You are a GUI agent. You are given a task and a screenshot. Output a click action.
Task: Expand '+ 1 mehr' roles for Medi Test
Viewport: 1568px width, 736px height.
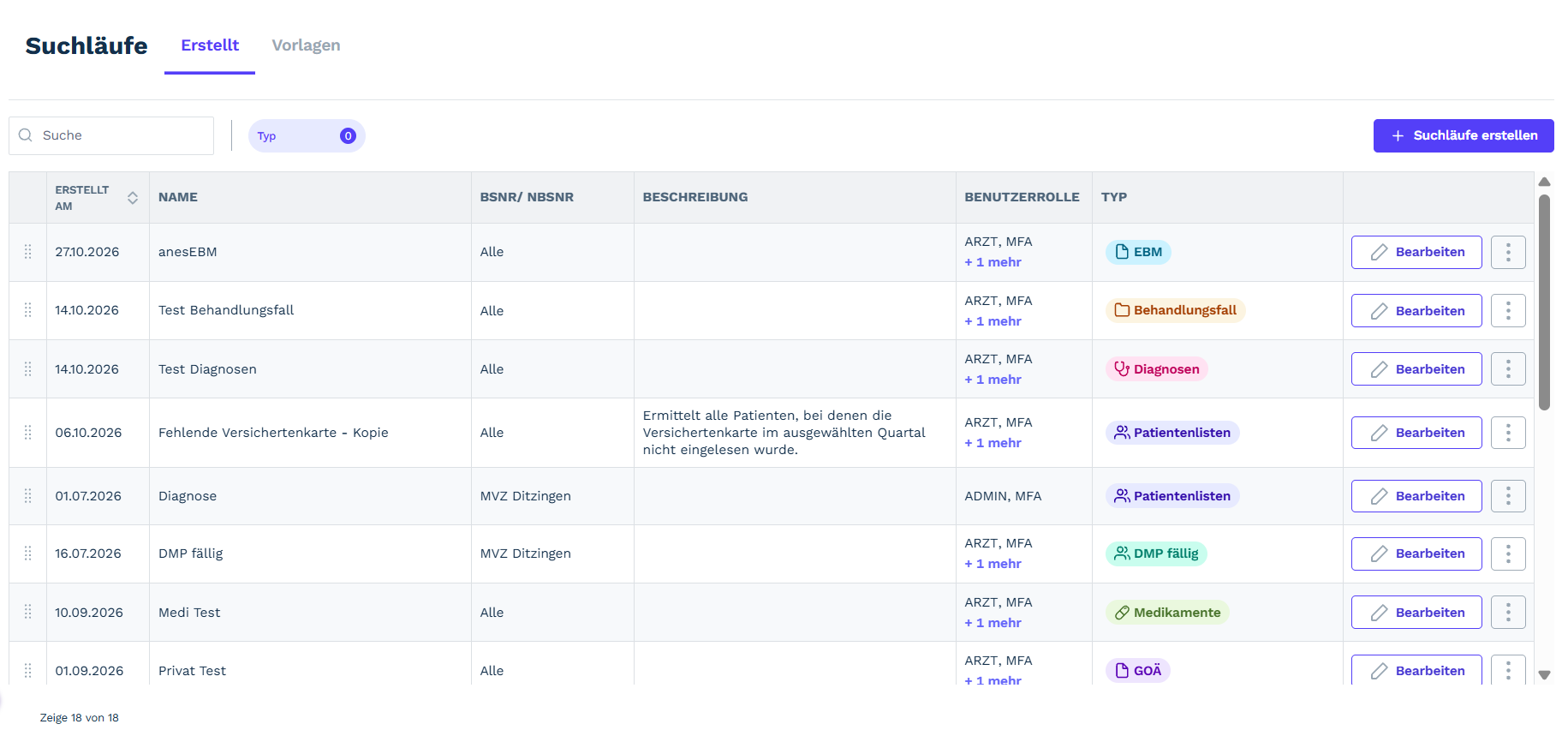[x=993, y=623]
